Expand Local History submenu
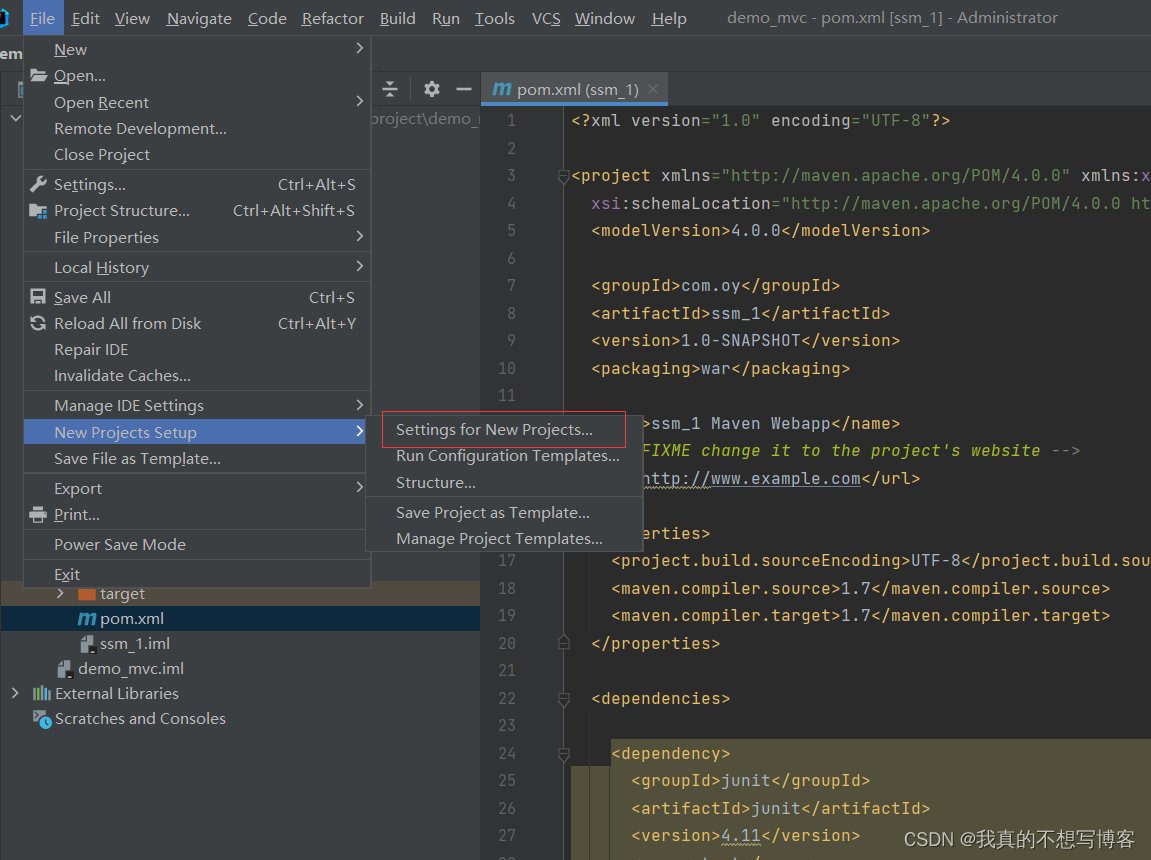 (x=360, y=266)
